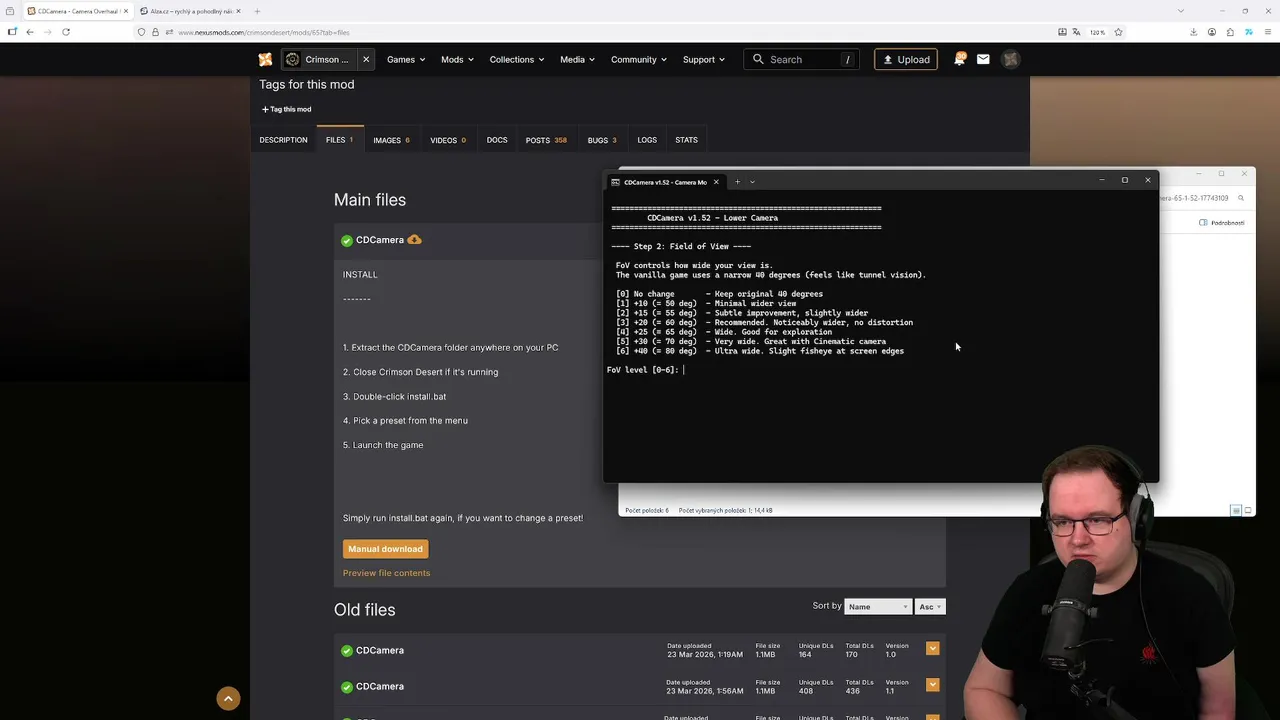Image resolution: width=1280 pixels, height=720 pixels.
Task: Open the browser sidebar panel icon
Action: [x=11, y=32]
